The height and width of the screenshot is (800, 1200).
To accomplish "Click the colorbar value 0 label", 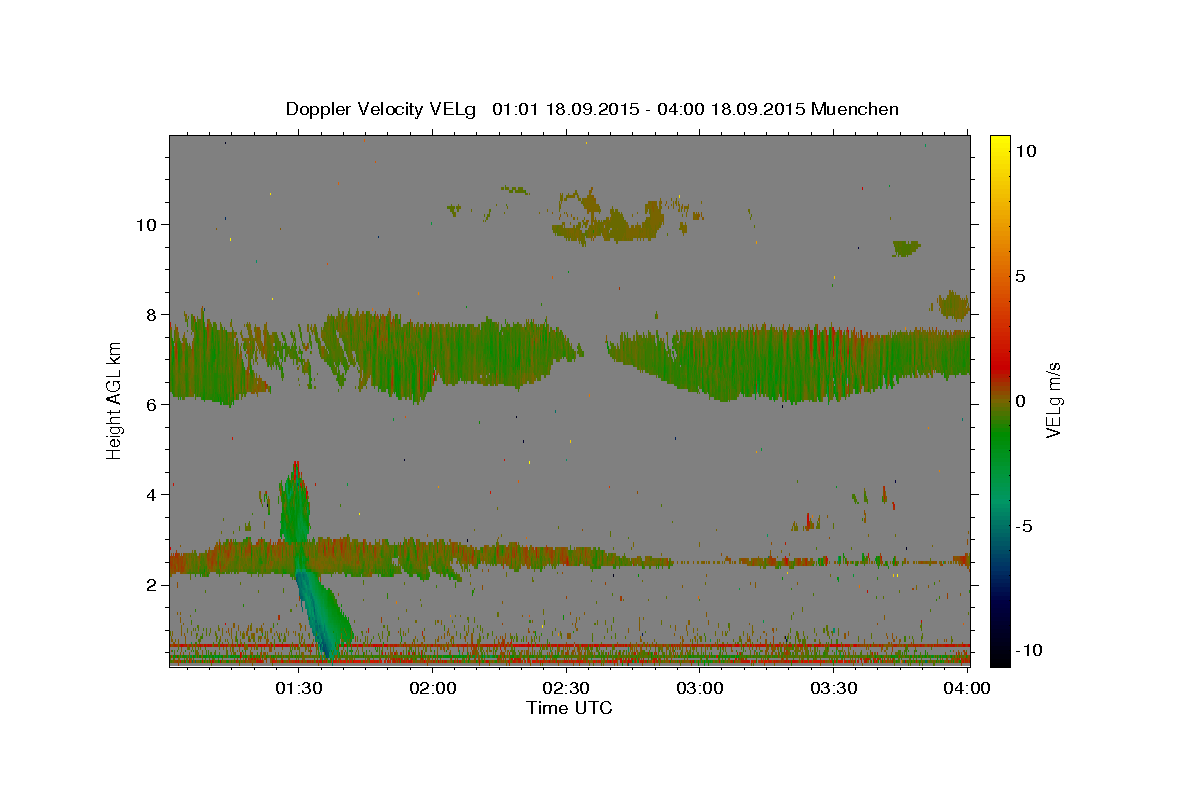I will pyautogui.click(x=1021, y=400).
